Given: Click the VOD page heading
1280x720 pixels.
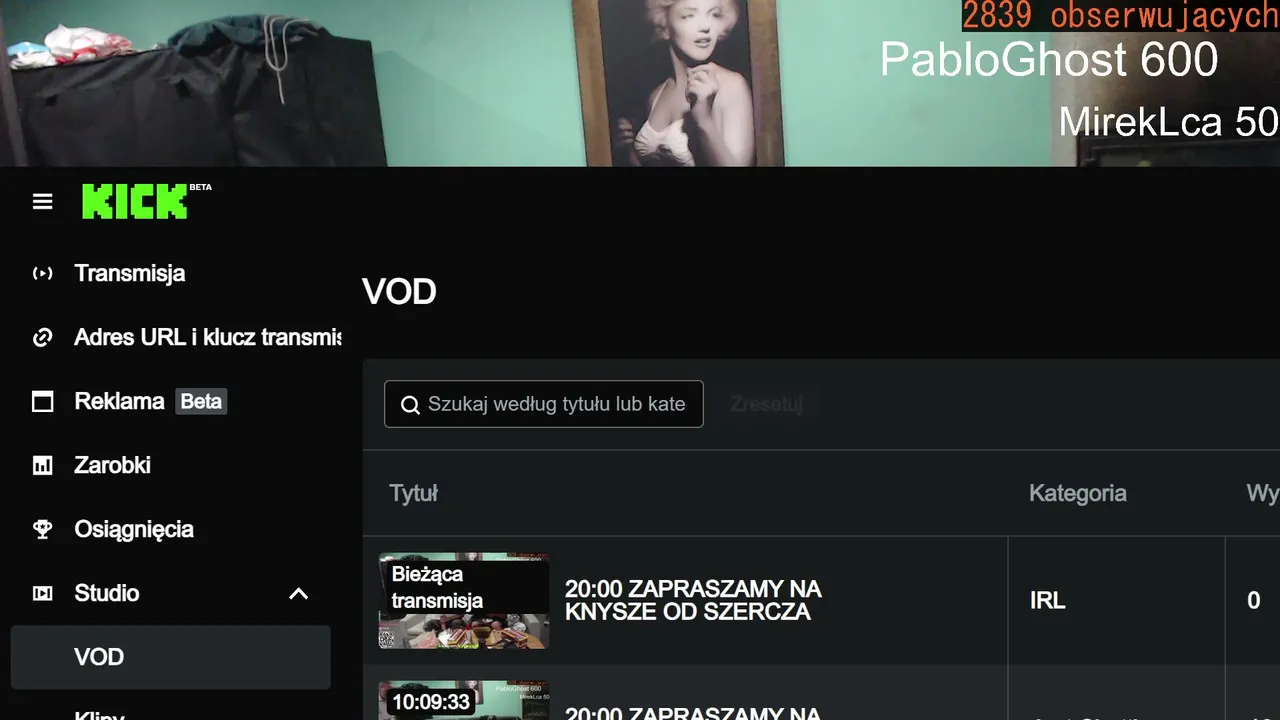Looking at the screenshot, I should coord(399,292).
